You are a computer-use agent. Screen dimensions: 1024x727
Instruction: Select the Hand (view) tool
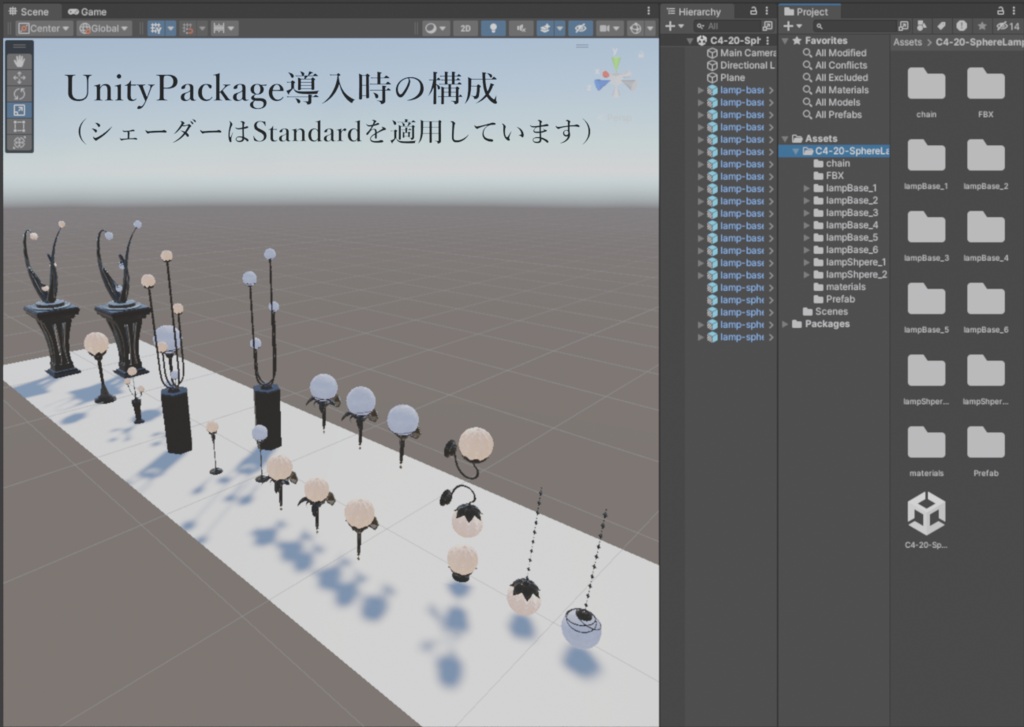coord(20,61)
